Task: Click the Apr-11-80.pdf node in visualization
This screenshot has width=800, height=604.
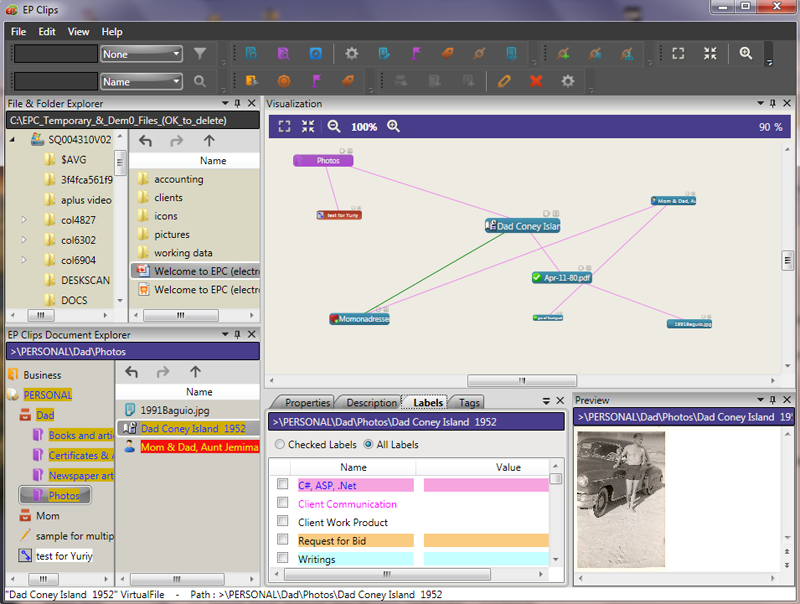Action: (562, 277)
